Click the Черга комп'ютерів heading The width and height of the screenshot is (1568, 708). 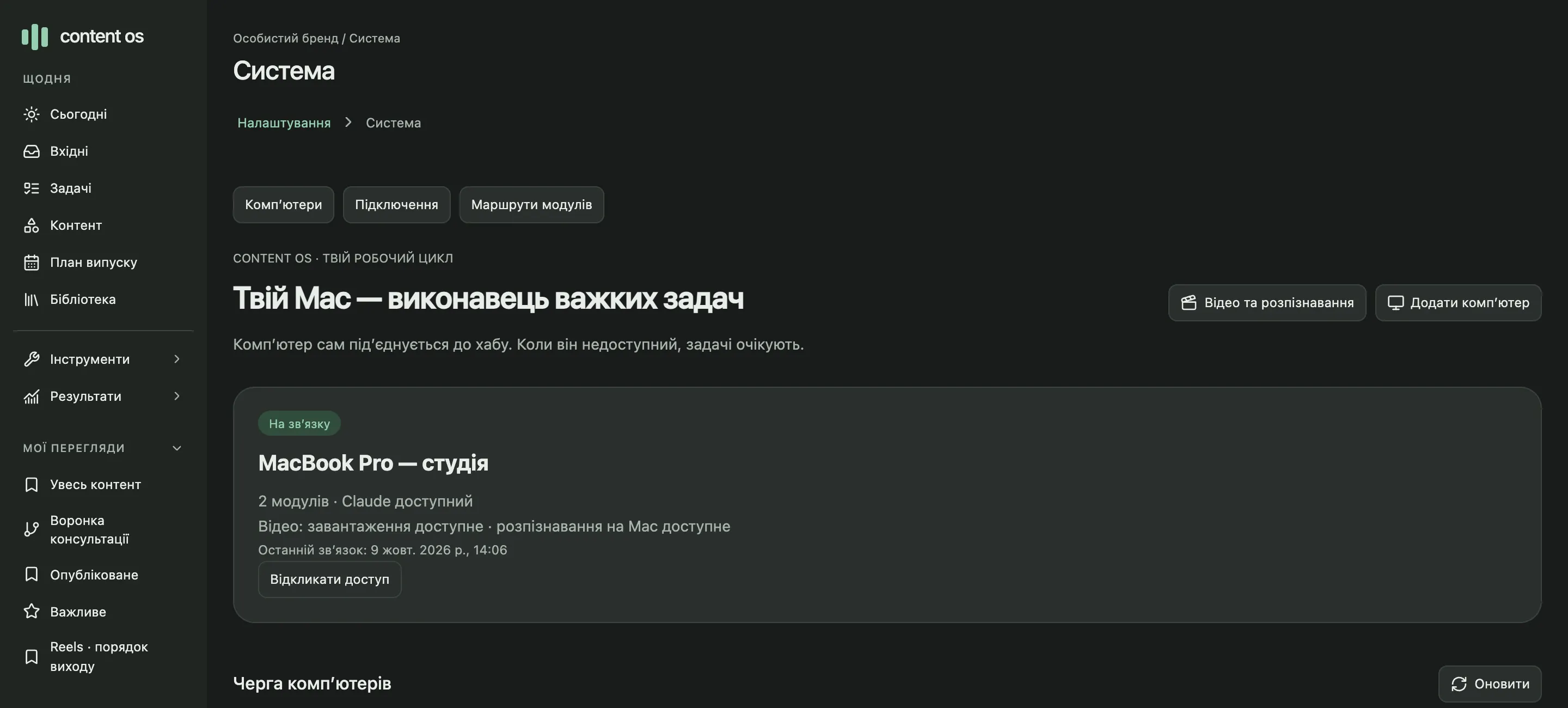point(313,683)
